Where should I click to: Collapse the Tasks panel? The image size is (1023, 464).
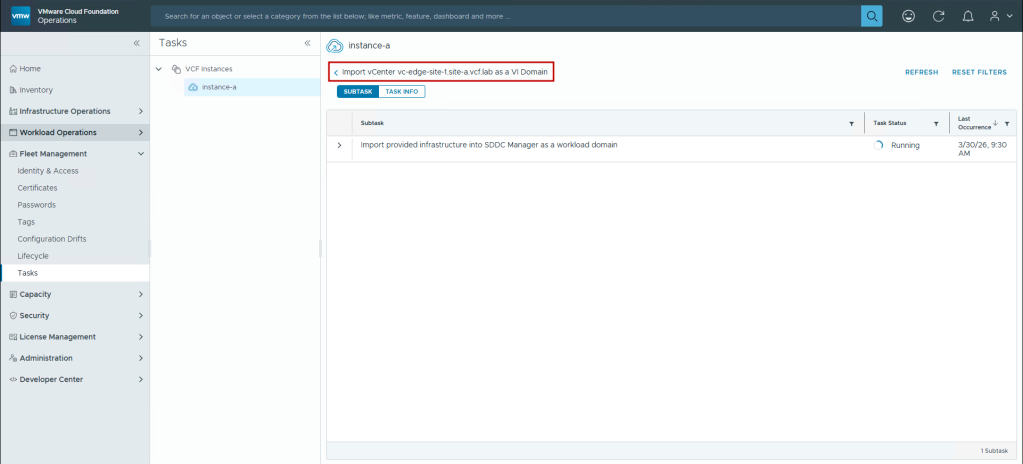pyautogui.click(x=307, y=43)
